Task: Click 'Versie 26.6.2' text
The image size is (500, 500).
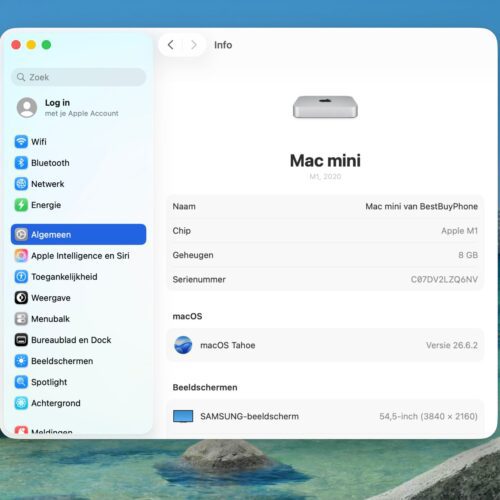Action: point(452,345)
